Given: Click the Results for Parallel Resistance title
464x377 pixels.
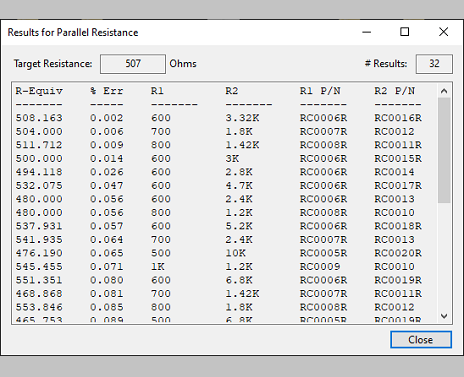Looking at the screenshot, I should (x=73, y=32).
